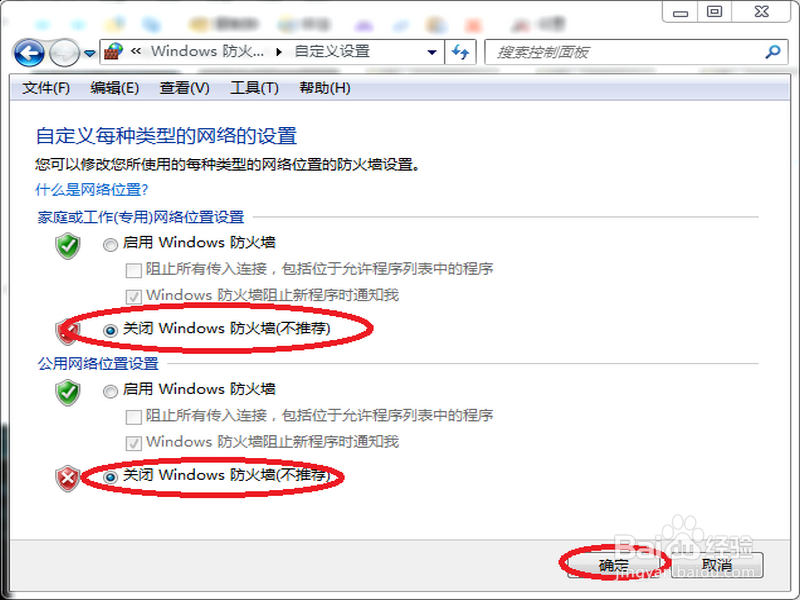Viewport: 800px width, 600px height.
Task: Cancel changes with the 取消 button
Action: 717,565
